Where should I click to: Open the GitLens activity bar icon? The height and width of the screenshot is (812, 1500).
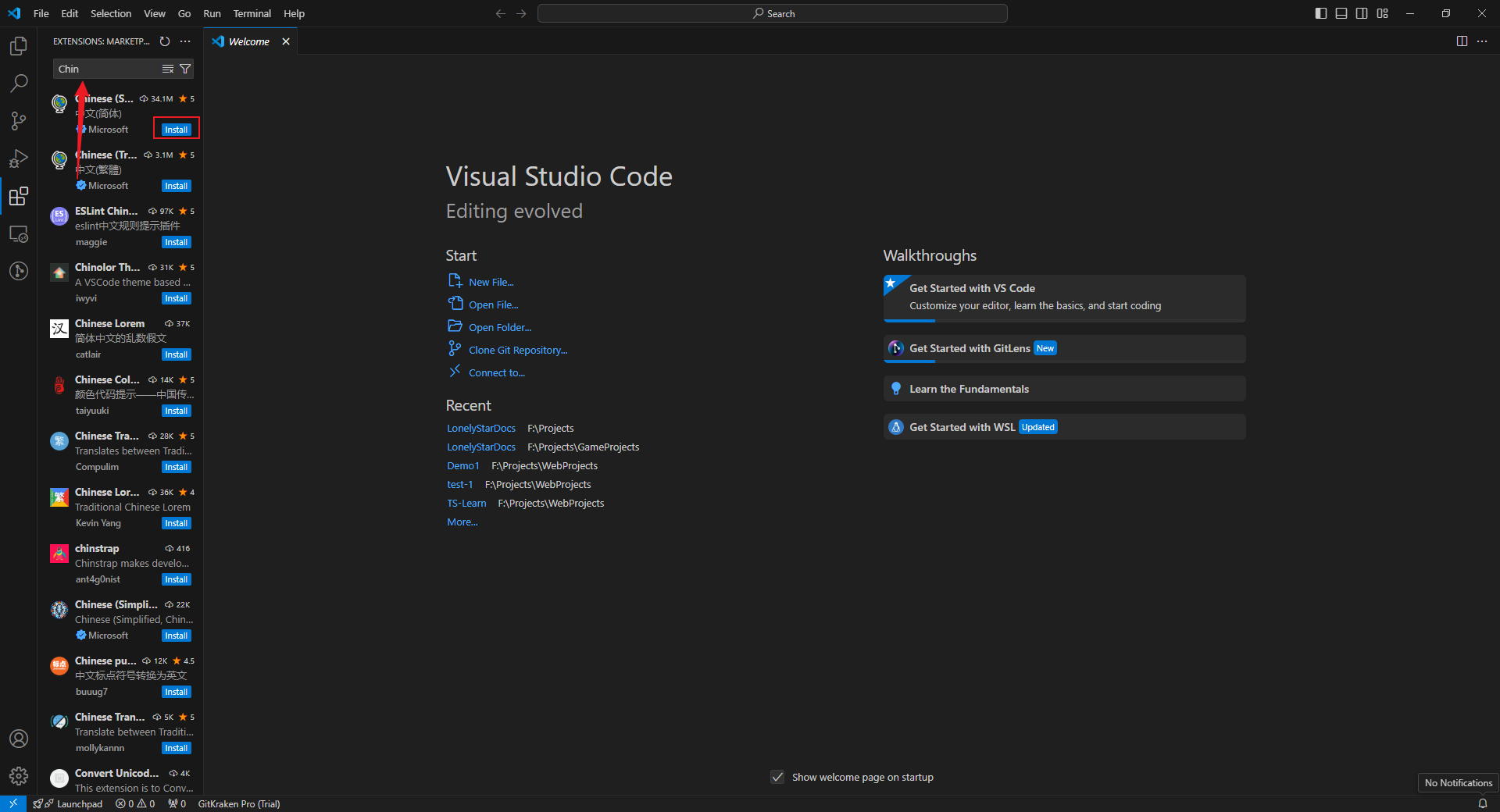19,271
